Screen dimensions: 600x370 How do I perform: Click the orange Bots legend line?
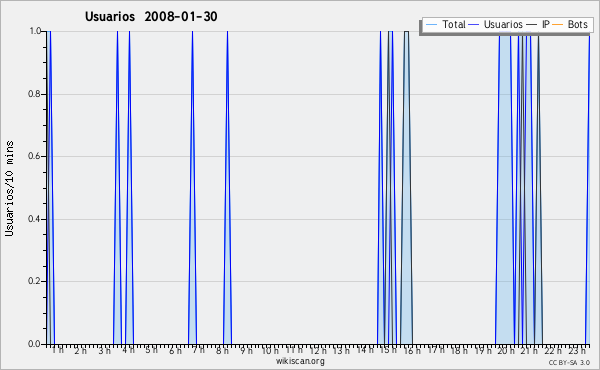(558, 25)
